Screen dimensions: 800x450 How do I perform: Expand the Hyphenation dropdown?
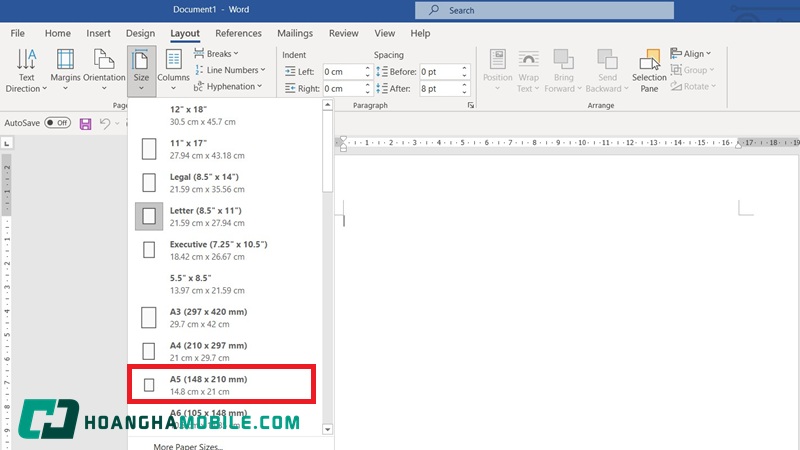[229, 87]
